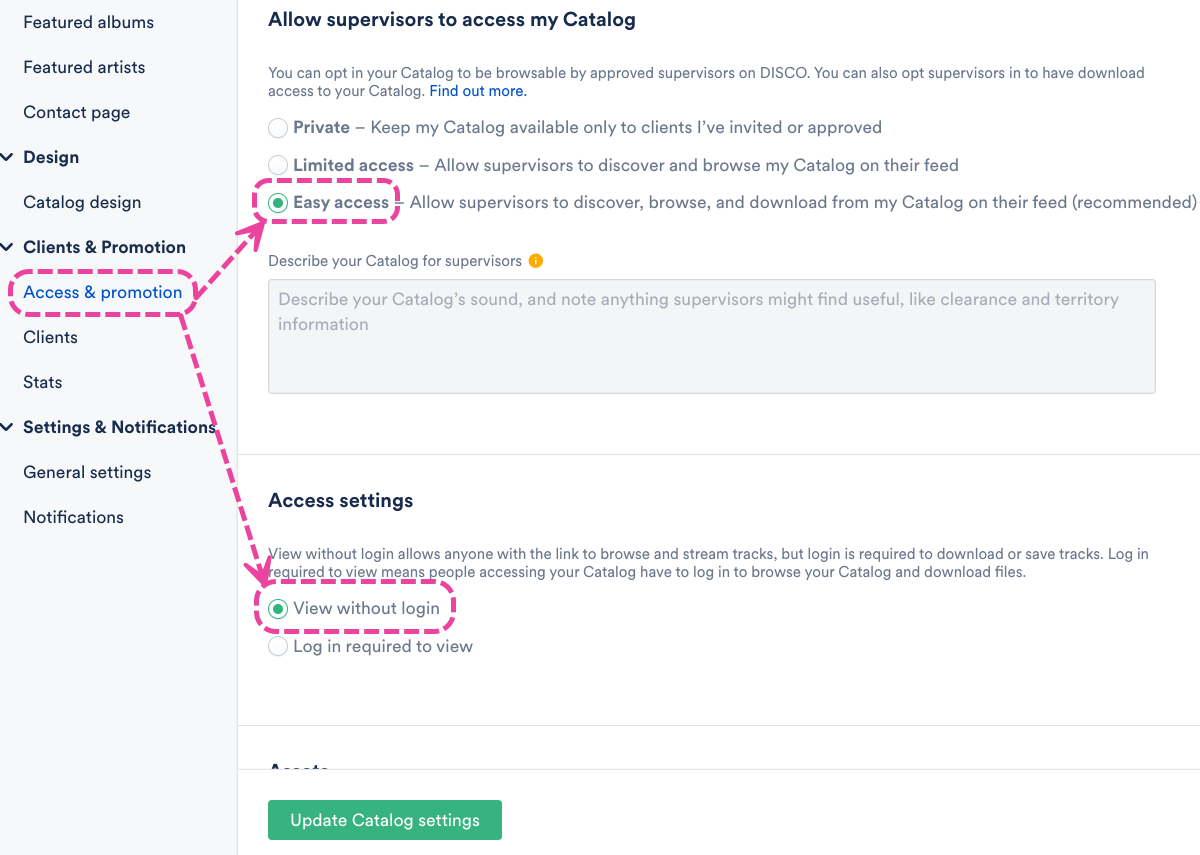1200x855 pixels.
Task: Collapse the Settings & Notifications section
Action: (8, 427)
